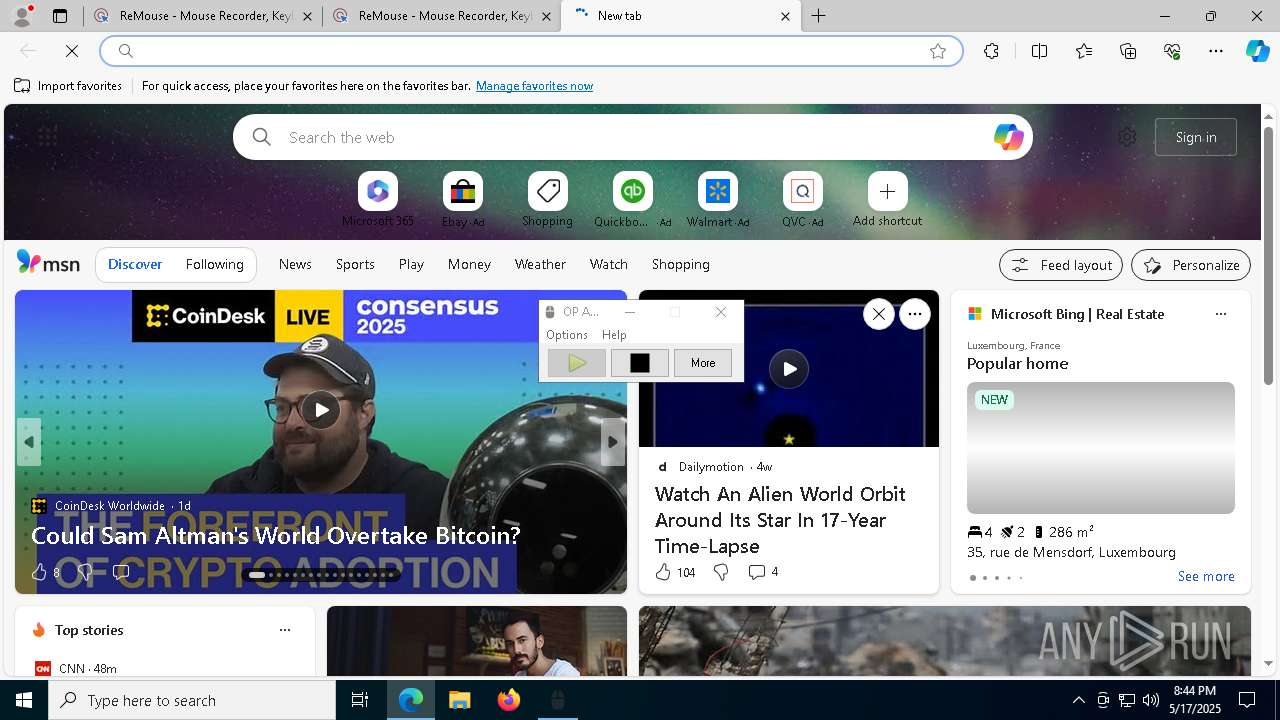Go to previous carousel slide arrow
This screenshot has height=720, width=1280.
tap(29, 442)
